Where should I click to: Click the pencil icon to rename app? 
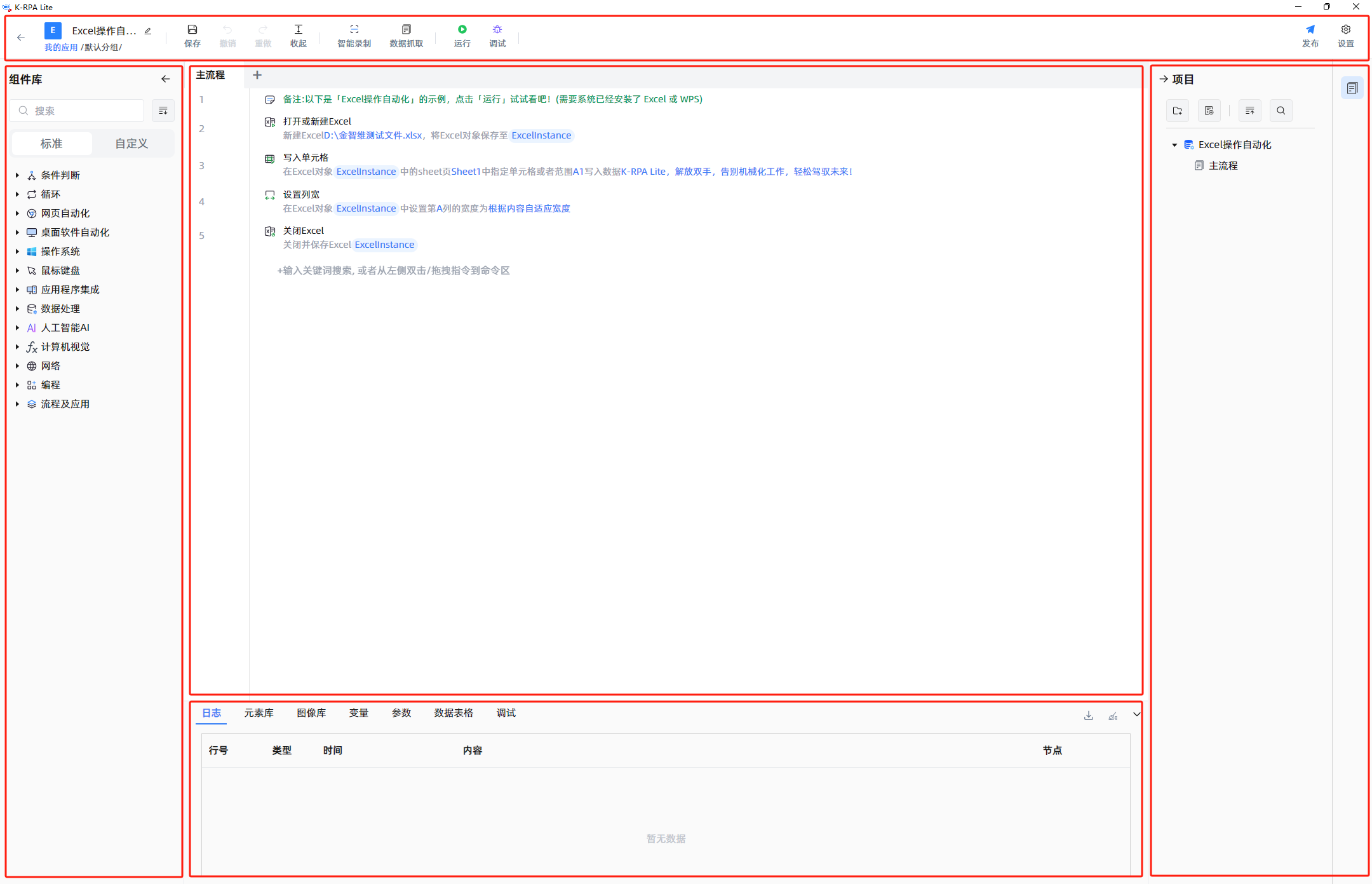[x=148, y=31]
